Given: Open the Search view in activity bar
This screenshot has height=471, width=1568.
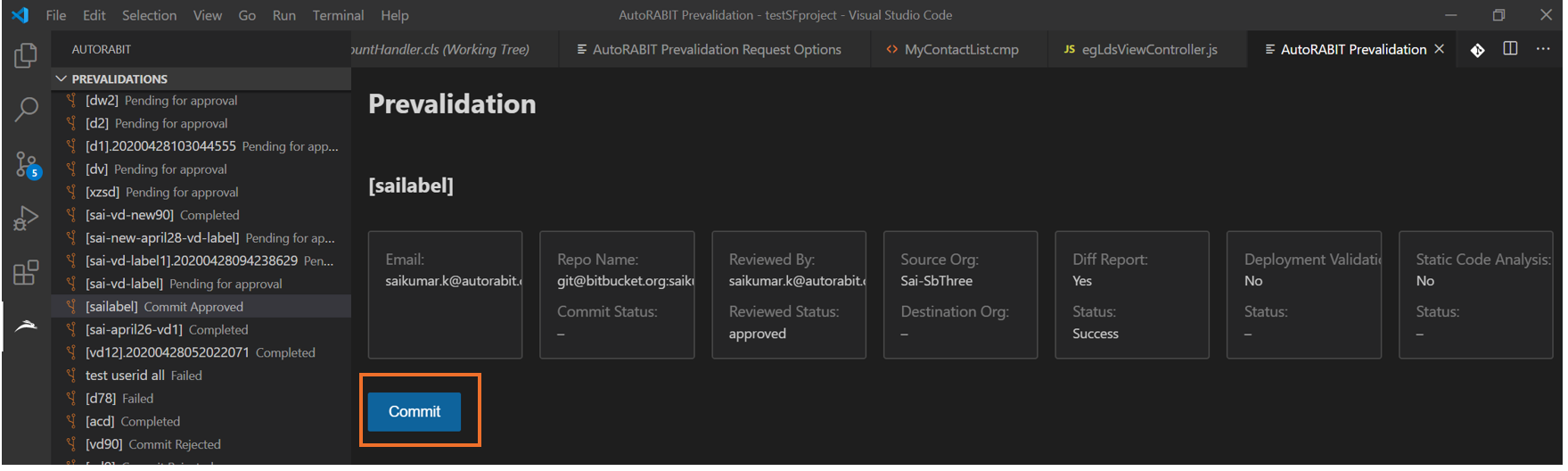Looking at the screenshot, I should [x=26, y=110].
